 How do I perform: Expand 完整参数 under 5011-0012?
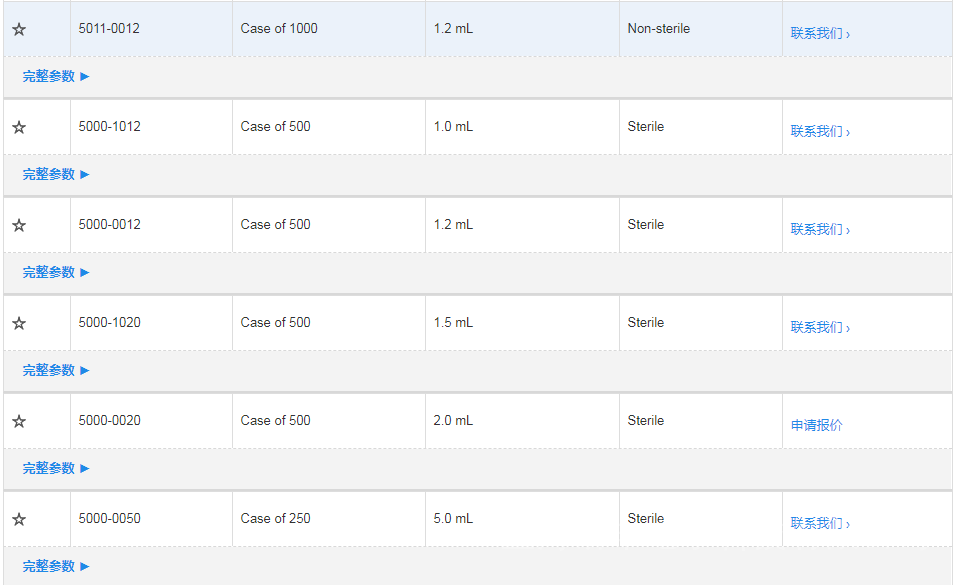click(x=56, y=76)
